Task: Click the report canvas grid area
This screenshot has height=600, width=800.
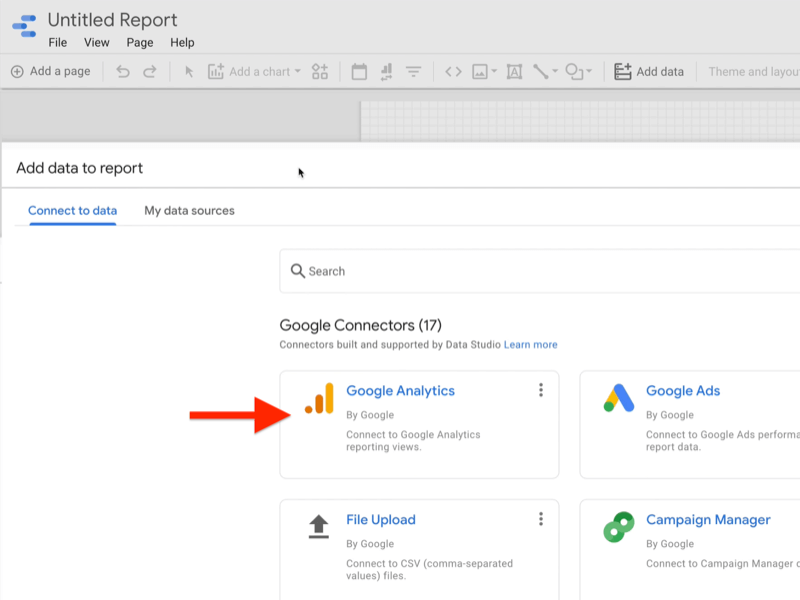Action: pyautogui.click(x=580, y=121)
